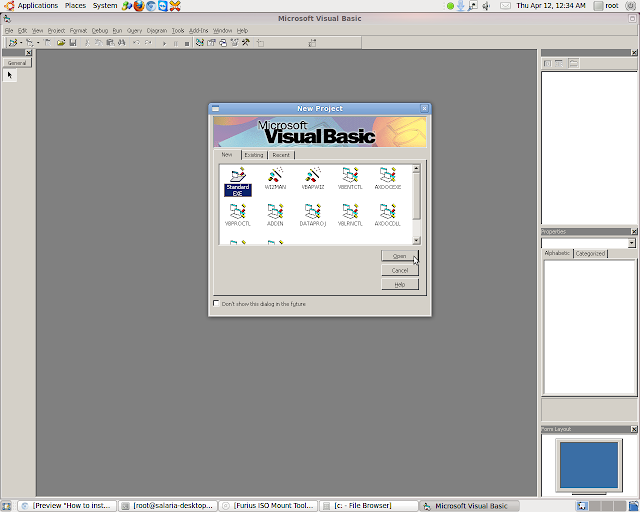This screenshot has height=512, width=640.
Task: Click the End stop icon
Action: pyautogui.click(x=187, y=43)
